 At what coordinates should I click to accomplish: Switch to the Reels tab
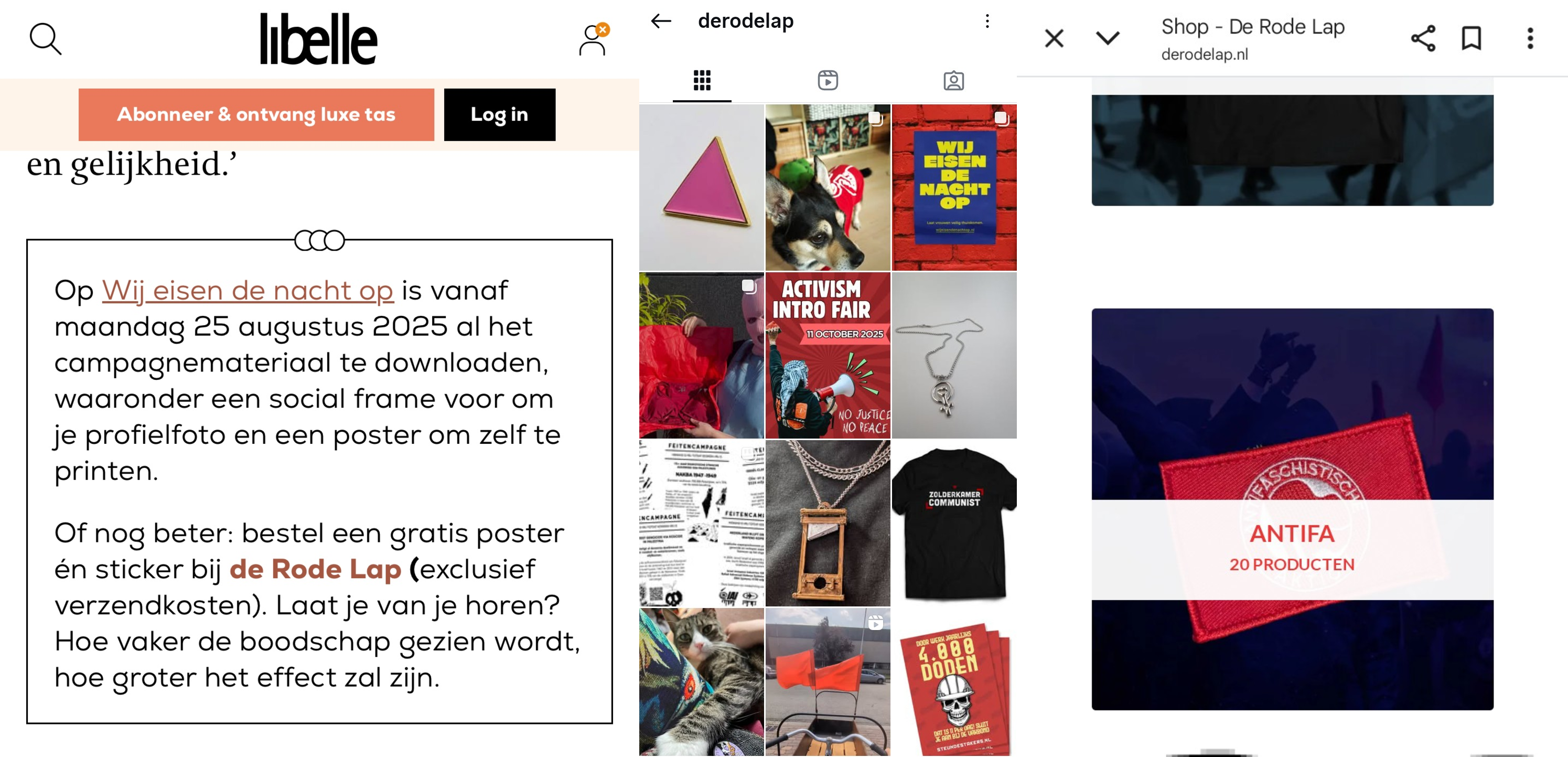(827, 80)
